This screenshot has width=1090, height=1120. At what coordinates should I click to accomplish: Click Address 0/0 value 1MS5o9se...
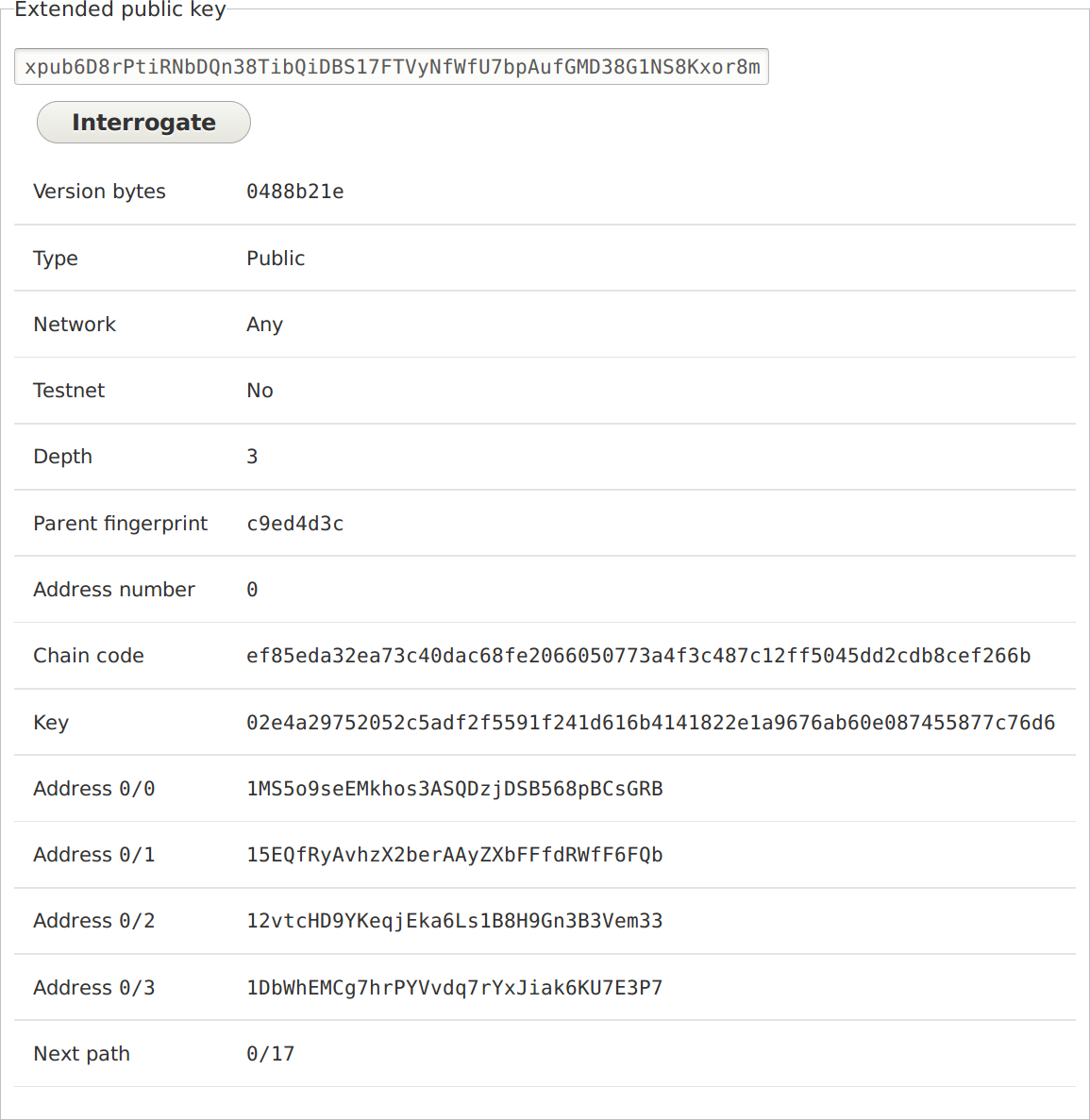(x=454, y=789)
